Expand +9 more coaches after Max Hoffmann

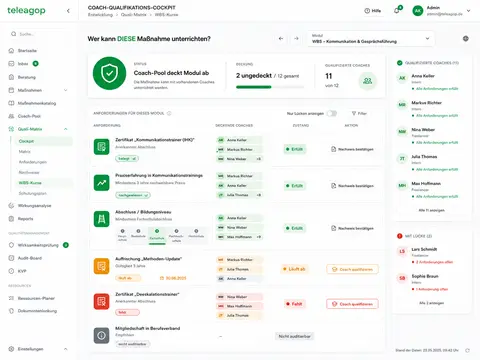(x=259, y=237)
